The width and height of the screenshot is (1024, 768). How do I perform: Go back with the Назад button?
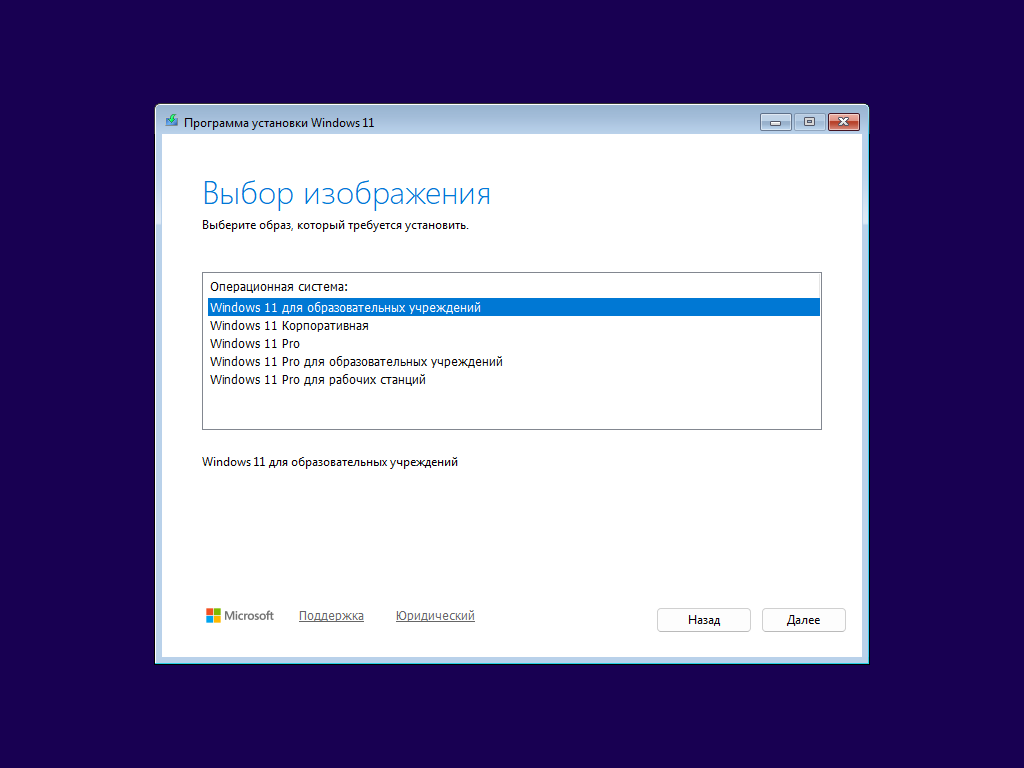pos(703,620)
